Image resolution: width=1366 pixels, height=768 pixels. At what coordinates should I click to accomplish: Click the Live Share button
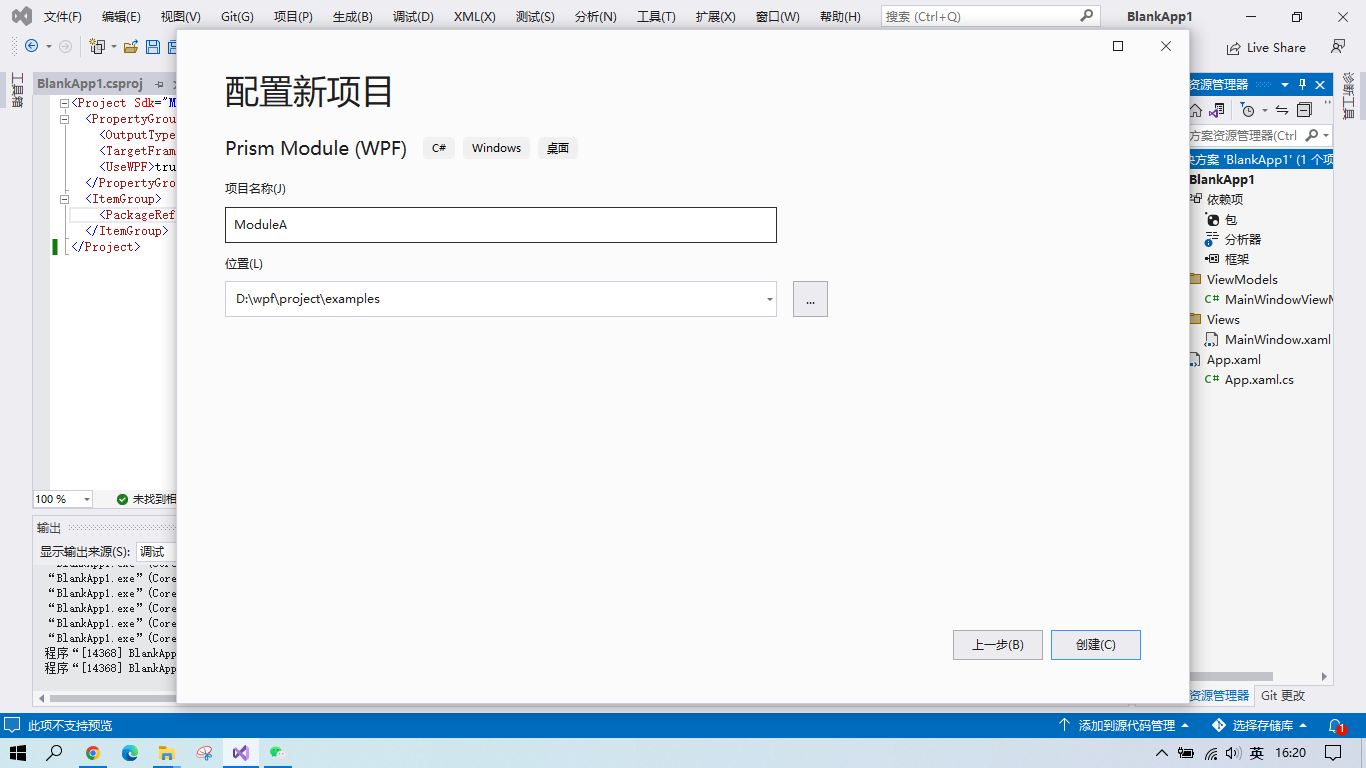pos(1265,47)
